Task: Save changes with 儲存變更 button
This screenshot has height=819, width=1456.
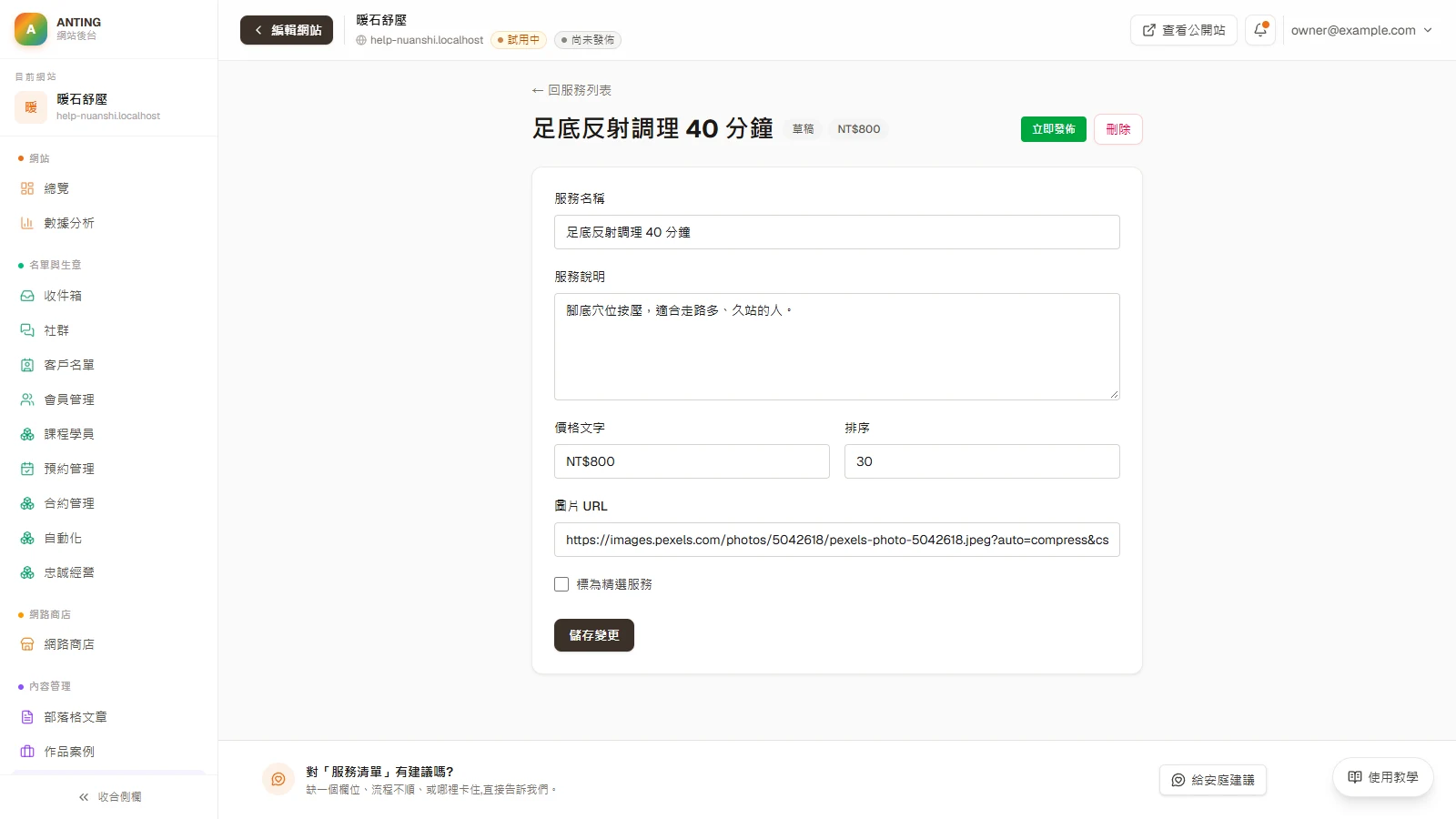Action: click(x=594, y=635)
